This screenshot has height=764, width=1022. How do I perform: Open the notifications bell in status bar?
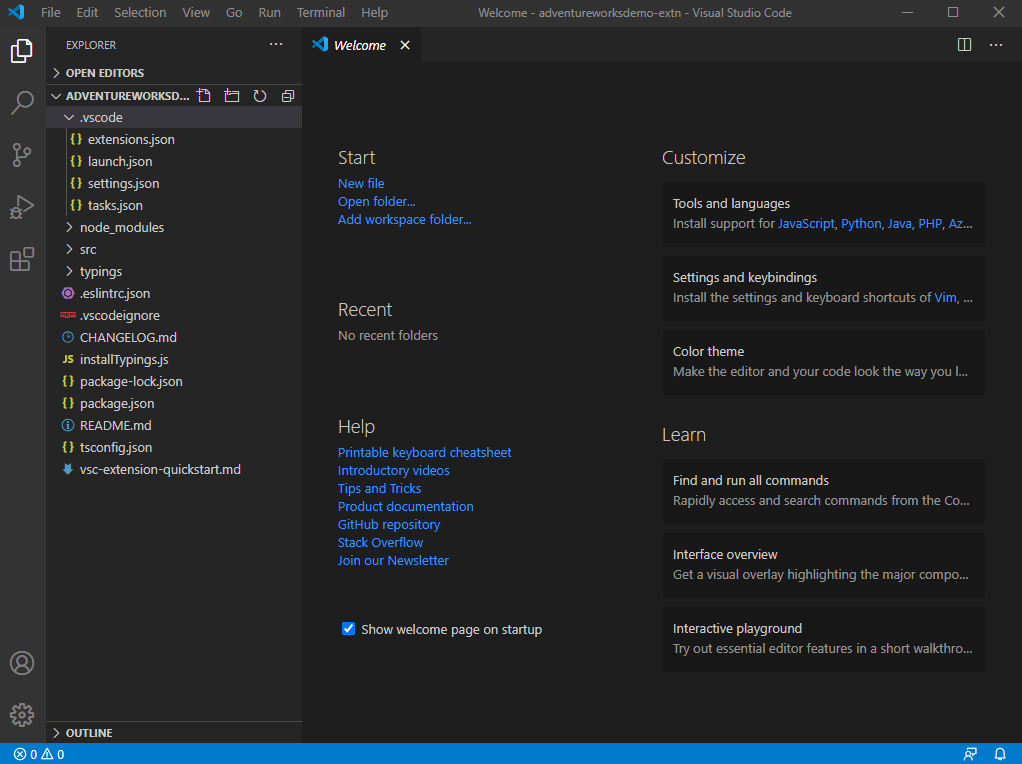pyautogui.click(x=999, y=754)
